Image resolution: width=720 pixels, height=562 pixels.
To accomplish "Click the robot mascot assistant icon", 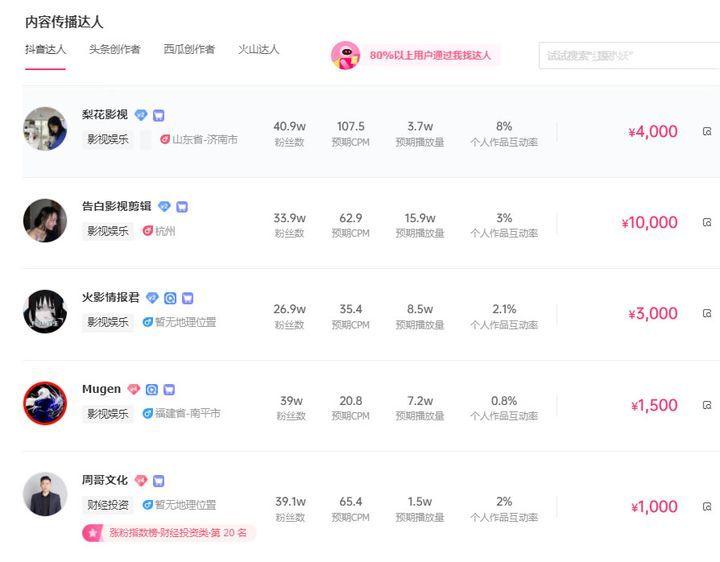I will pyautogui.click(x=345, y=55).
